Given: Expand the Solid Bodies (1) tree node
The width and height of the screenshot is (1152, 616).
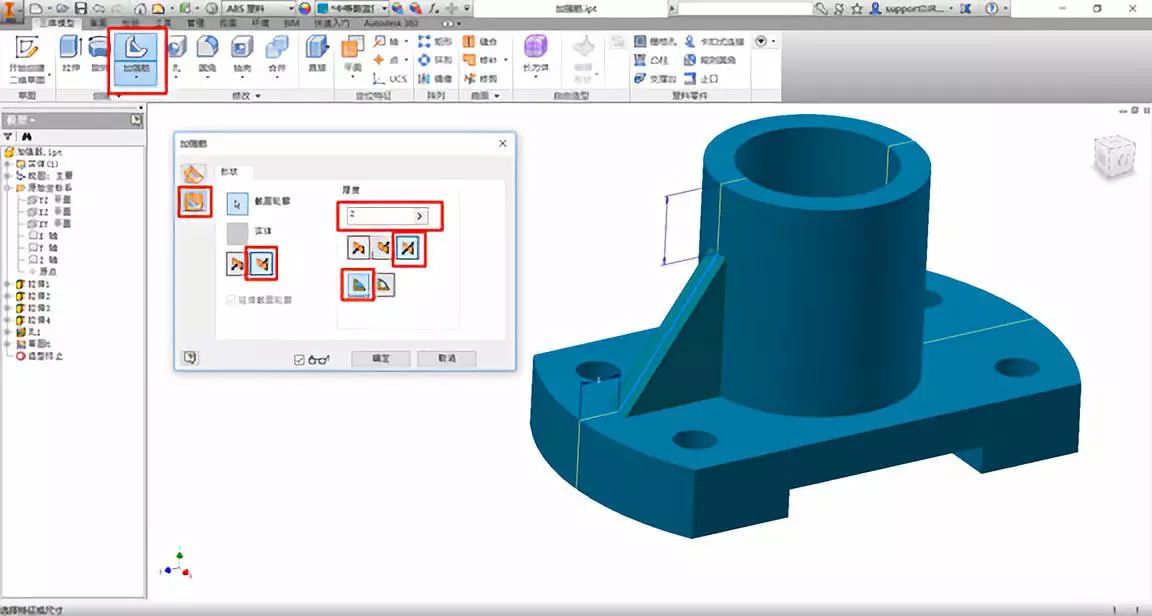Looking at the screenshot, I should point(7,164).
